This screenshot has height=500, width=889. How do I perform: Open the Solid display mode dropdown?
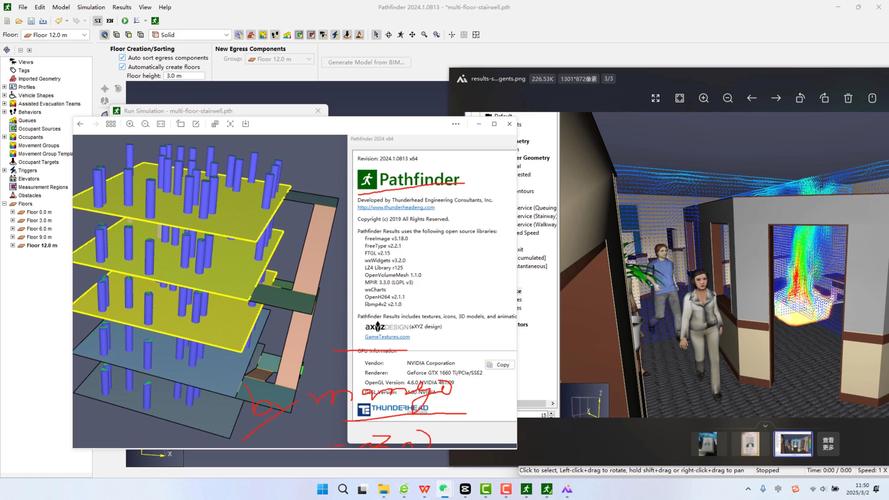pyautogui.click(x=190, y=35)
